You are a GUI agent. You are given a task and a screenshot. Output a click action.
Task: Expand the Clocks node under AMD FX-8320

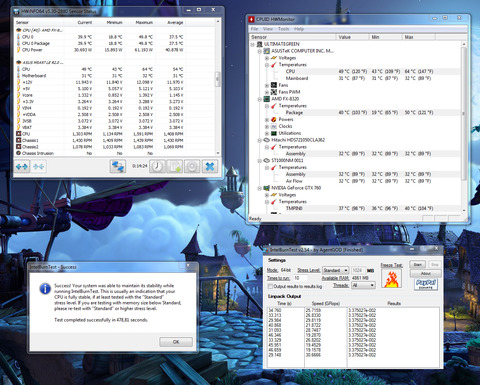pos(267,127)
